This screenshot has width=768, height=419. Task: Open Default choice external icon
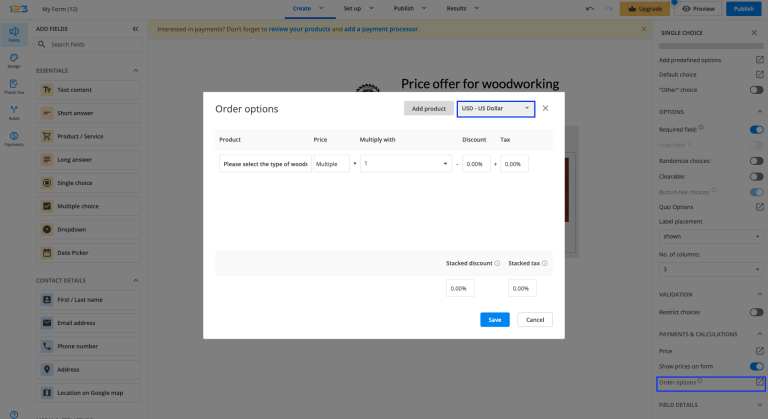(x=759, y=74)
